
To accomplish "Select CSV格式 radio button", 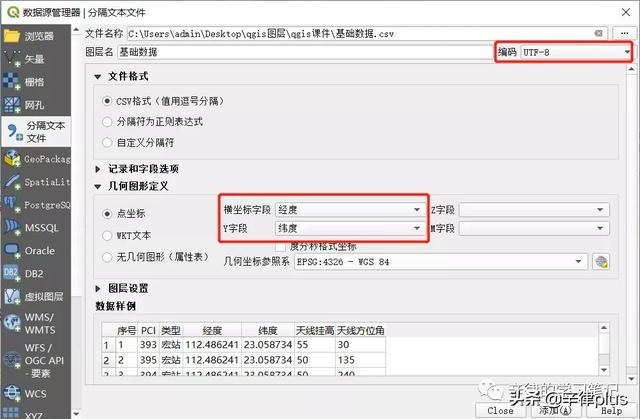I will point(108,101).
